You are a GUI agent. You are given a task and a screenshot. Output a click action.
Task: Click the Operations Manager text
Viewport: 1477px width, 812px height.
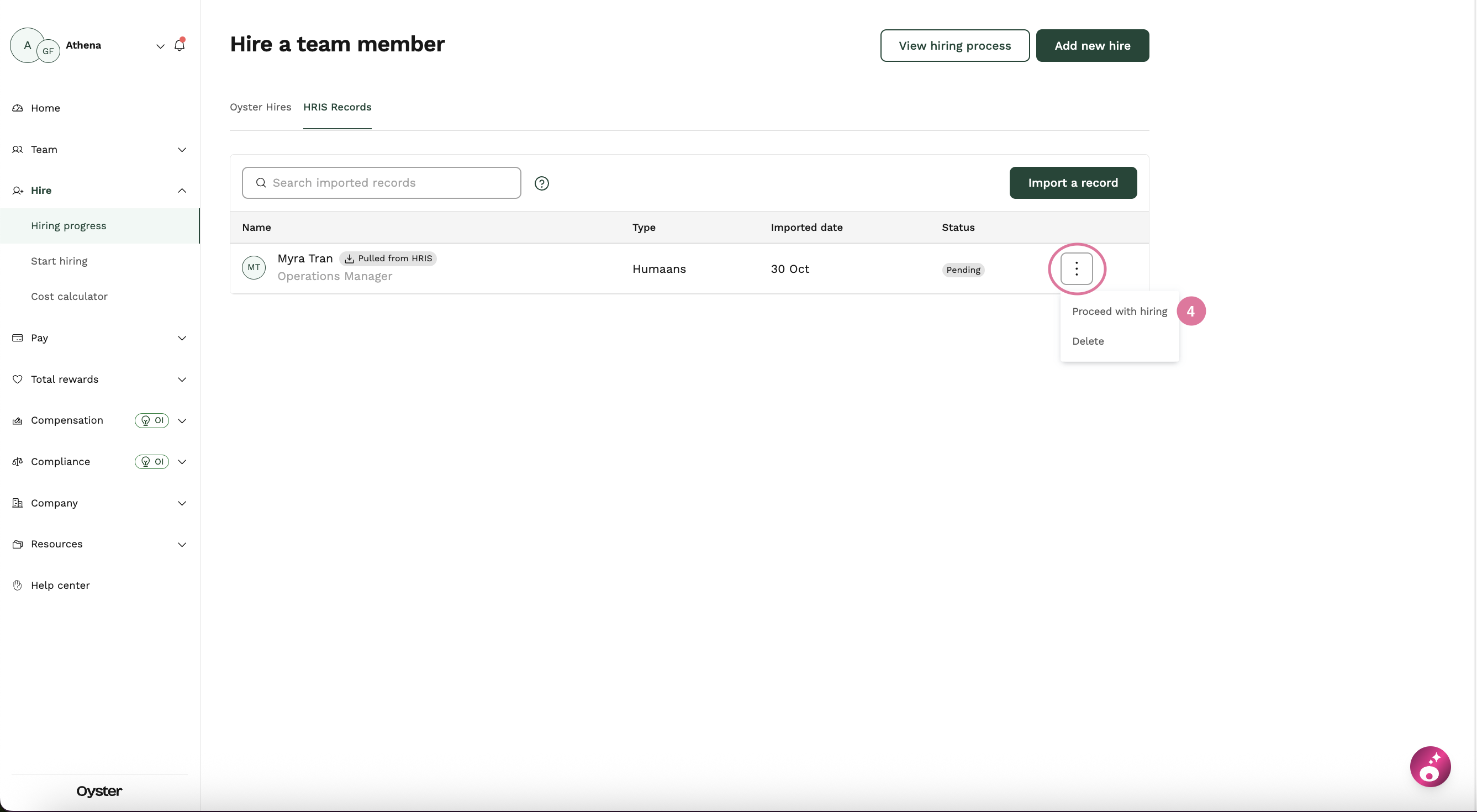pyautogui.click(x=335, y=276)
